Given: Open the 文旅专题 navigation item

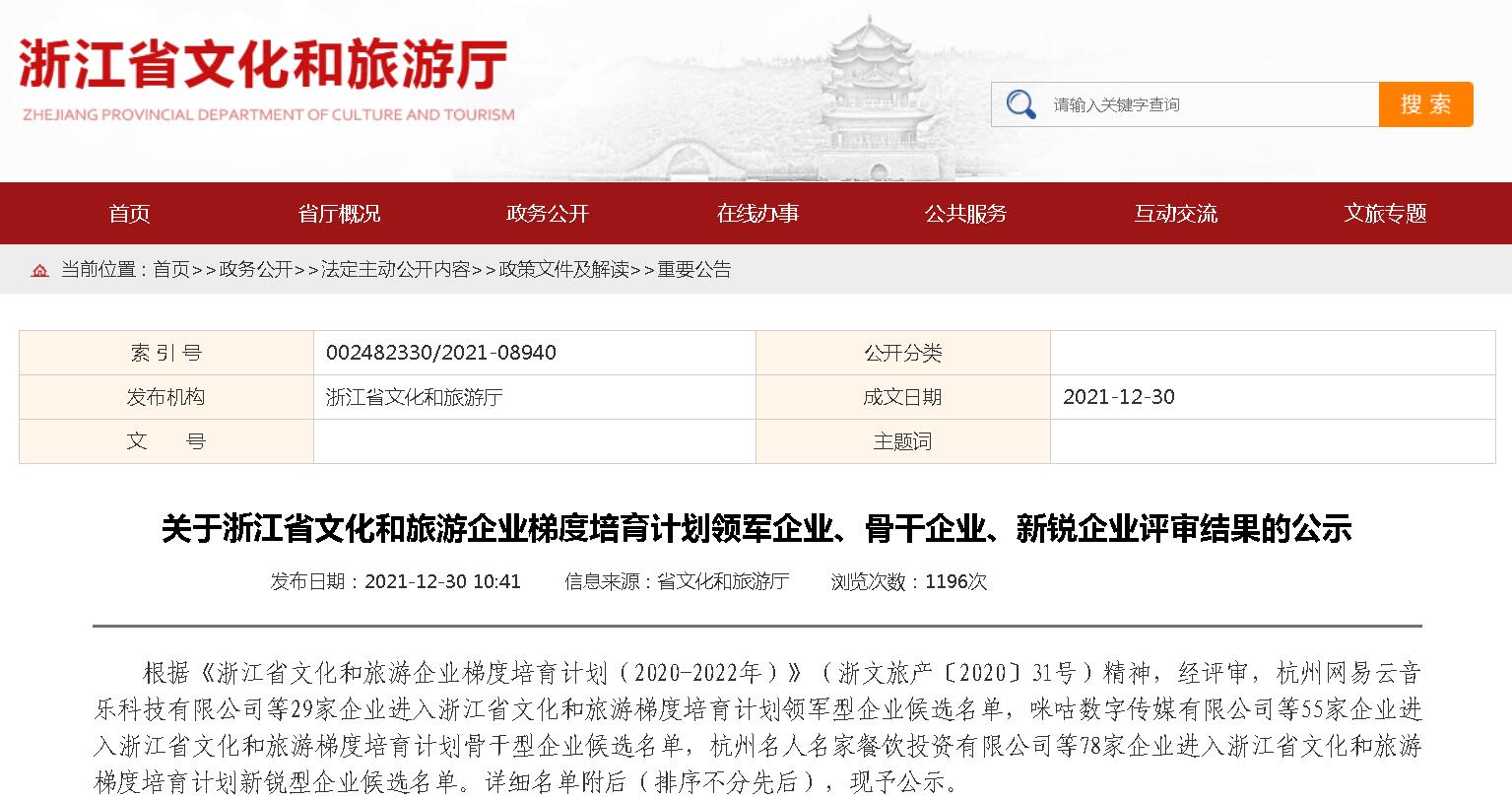Looking at the screenshot, I should pyautogui.click(x=1385, y=214).
